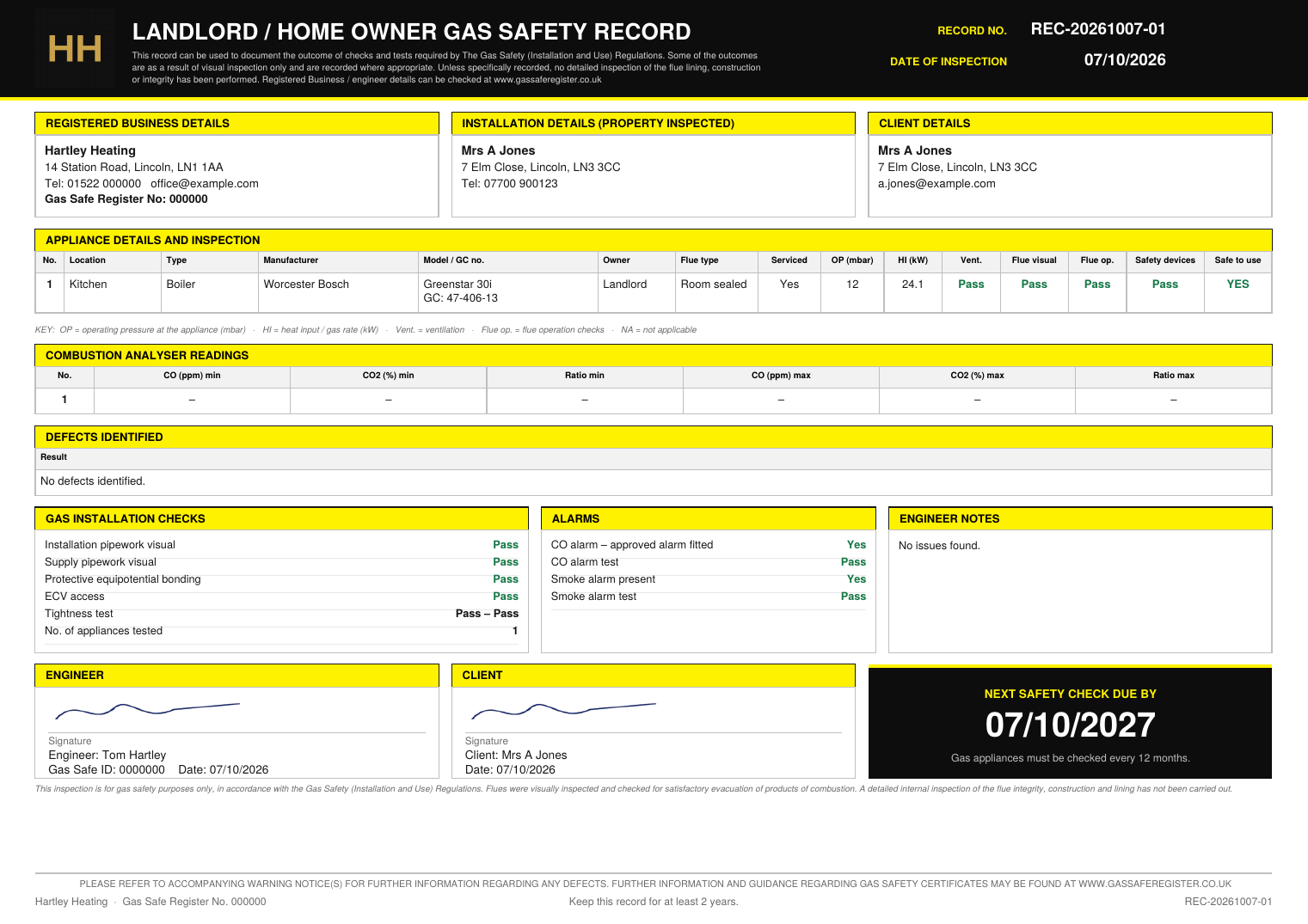Viewport: 1308px width, 924px height.
Task: Click the 'Safety devices' column header
Action: coord(1165,260)
